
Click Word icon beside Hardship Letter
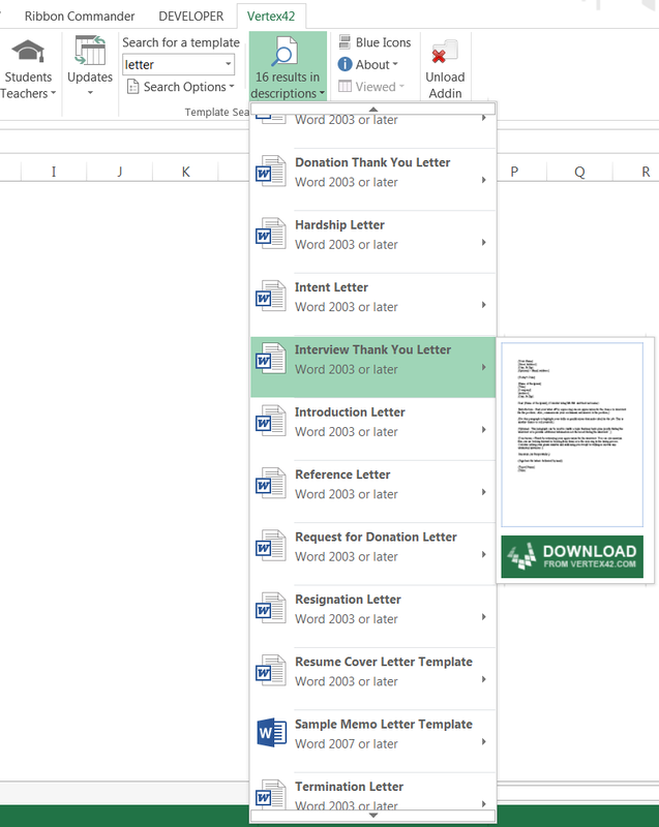pyautogui.click(x=271, y=234)
